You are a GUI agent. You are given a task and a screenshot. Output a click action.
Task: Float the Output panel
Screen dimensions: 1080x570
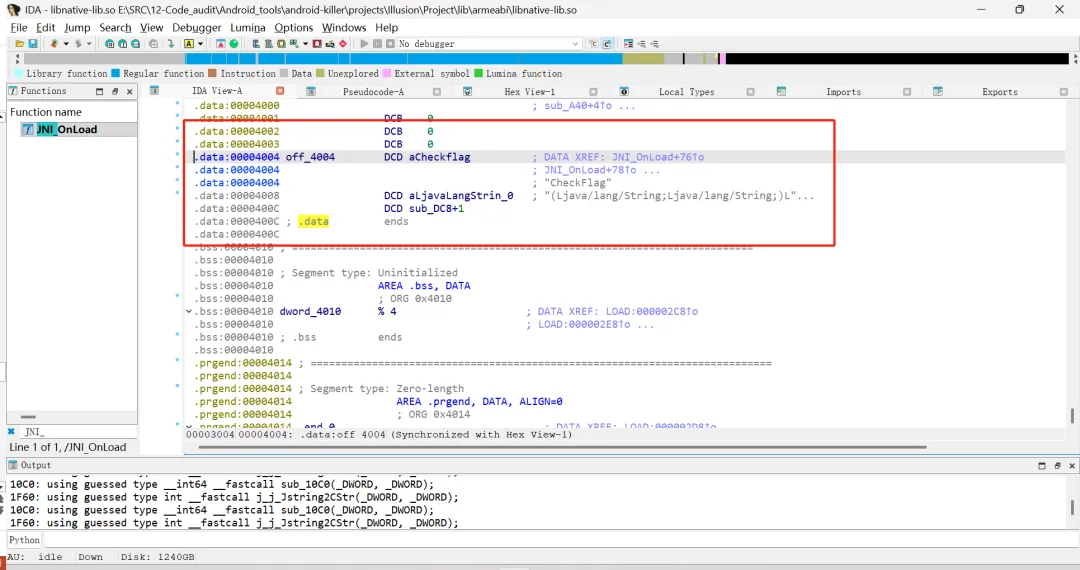point(1057,466)
